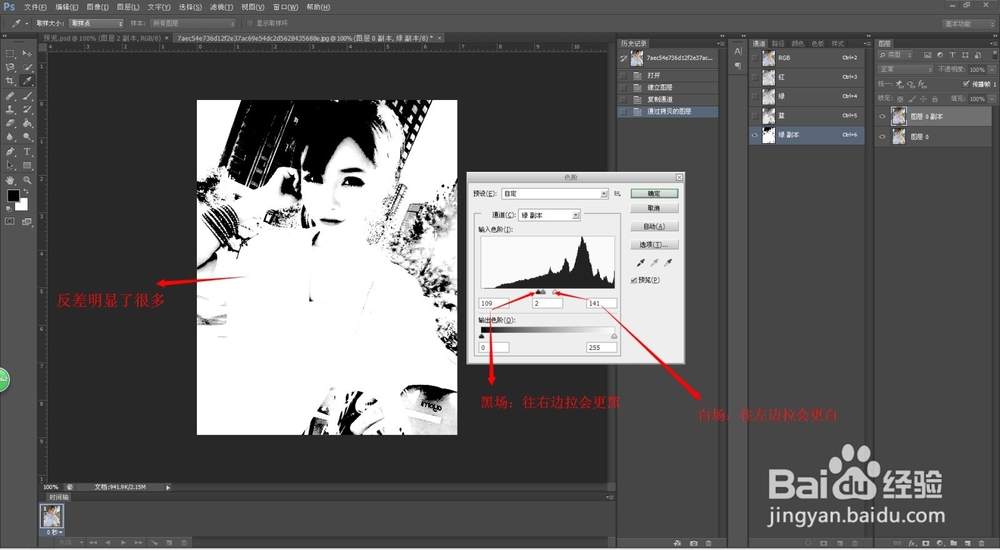1000x550 pixels.
Task: Select the Path Selection tool
Action: (x=10, y=165)
